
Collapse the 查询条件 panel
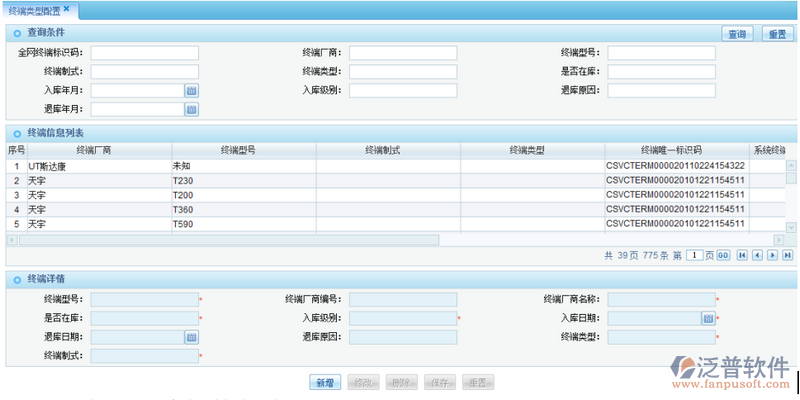(x=17, y=34)
